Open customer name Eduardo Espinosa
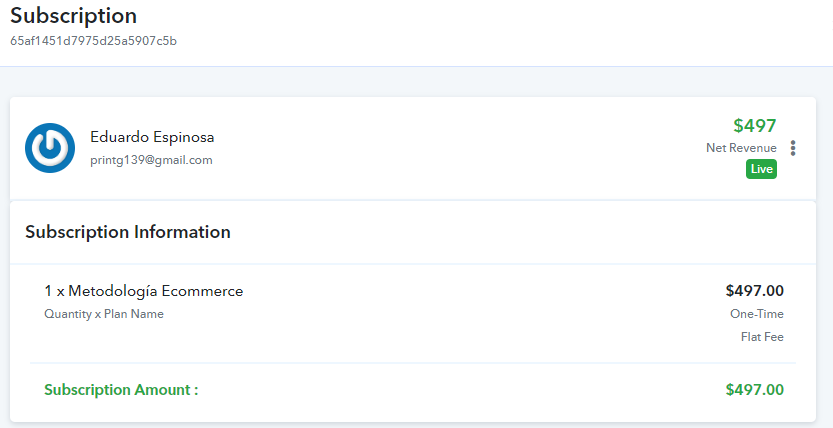Image resolution: width=833 pixels, height=428 pixels. [x=152, y=137]
